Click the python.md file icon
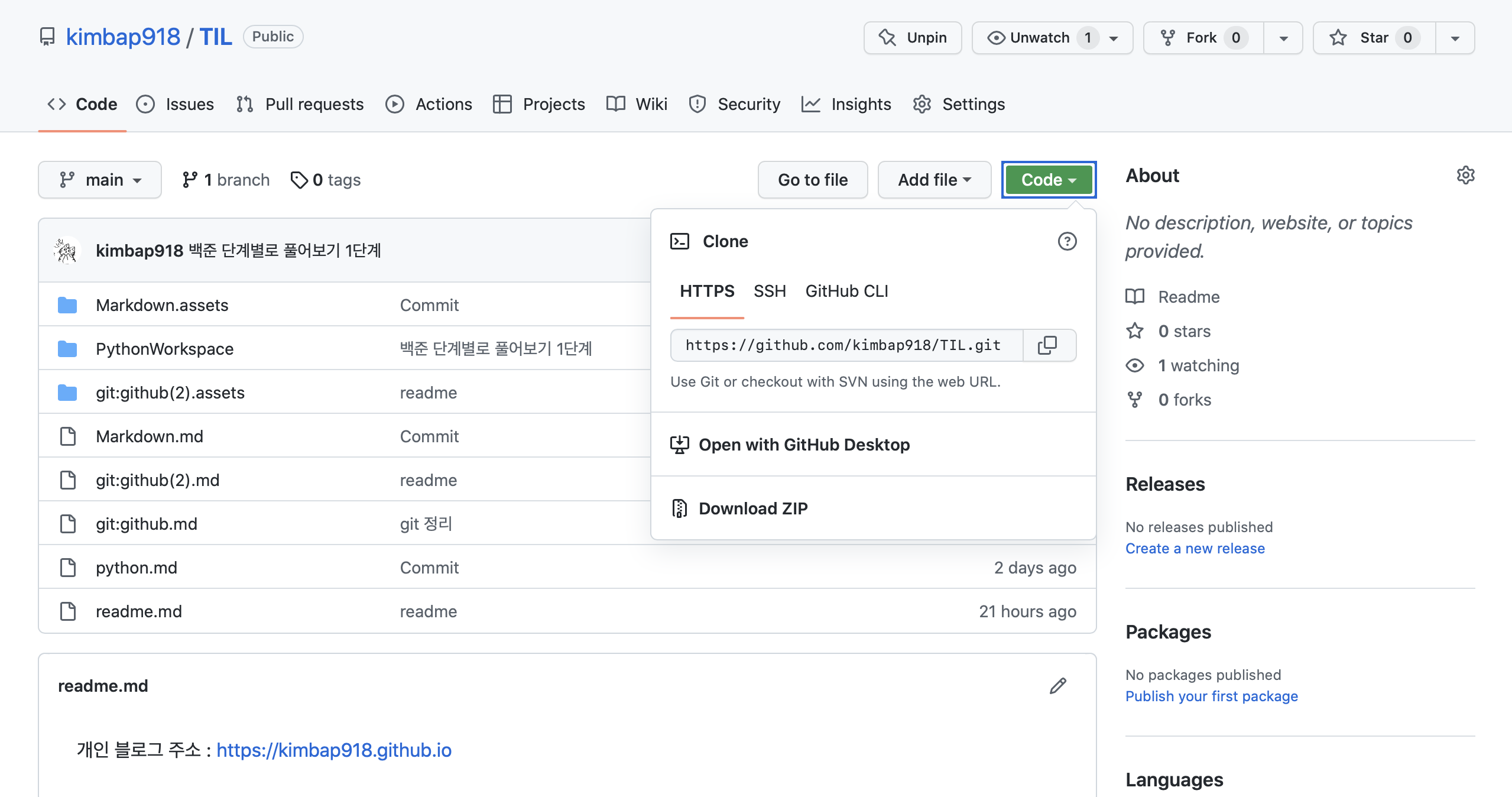The height and width of the screenshot is (797, 1512). [68, 568]
